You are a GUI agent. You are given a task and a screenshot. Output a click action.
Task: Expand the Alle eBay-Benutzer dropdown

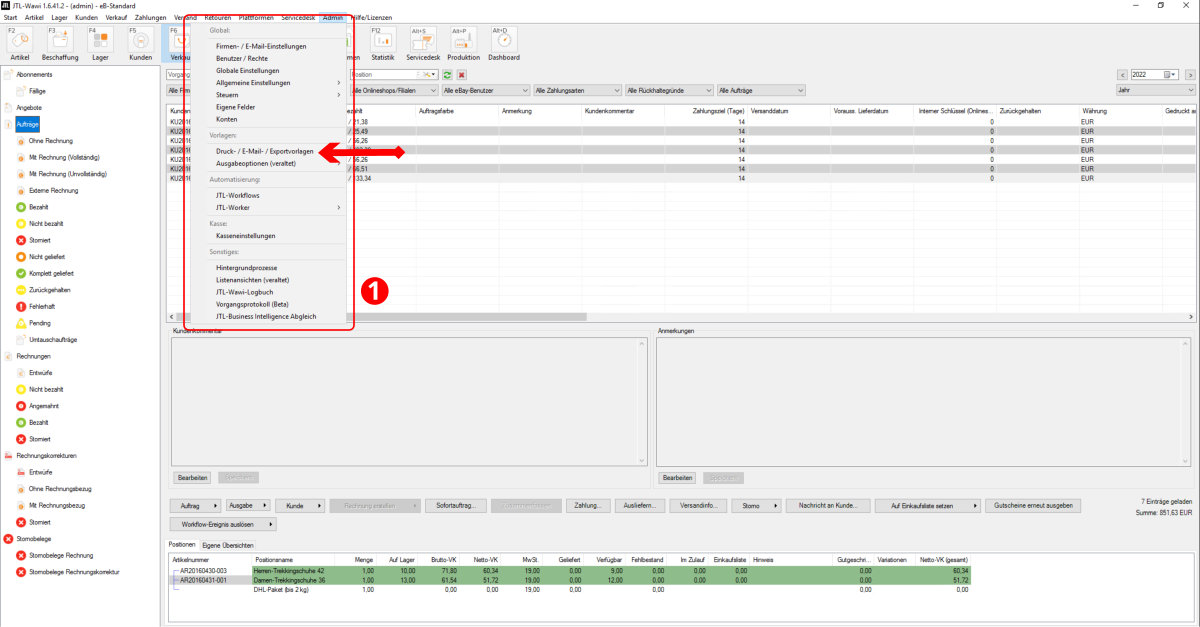click(484, 90)
